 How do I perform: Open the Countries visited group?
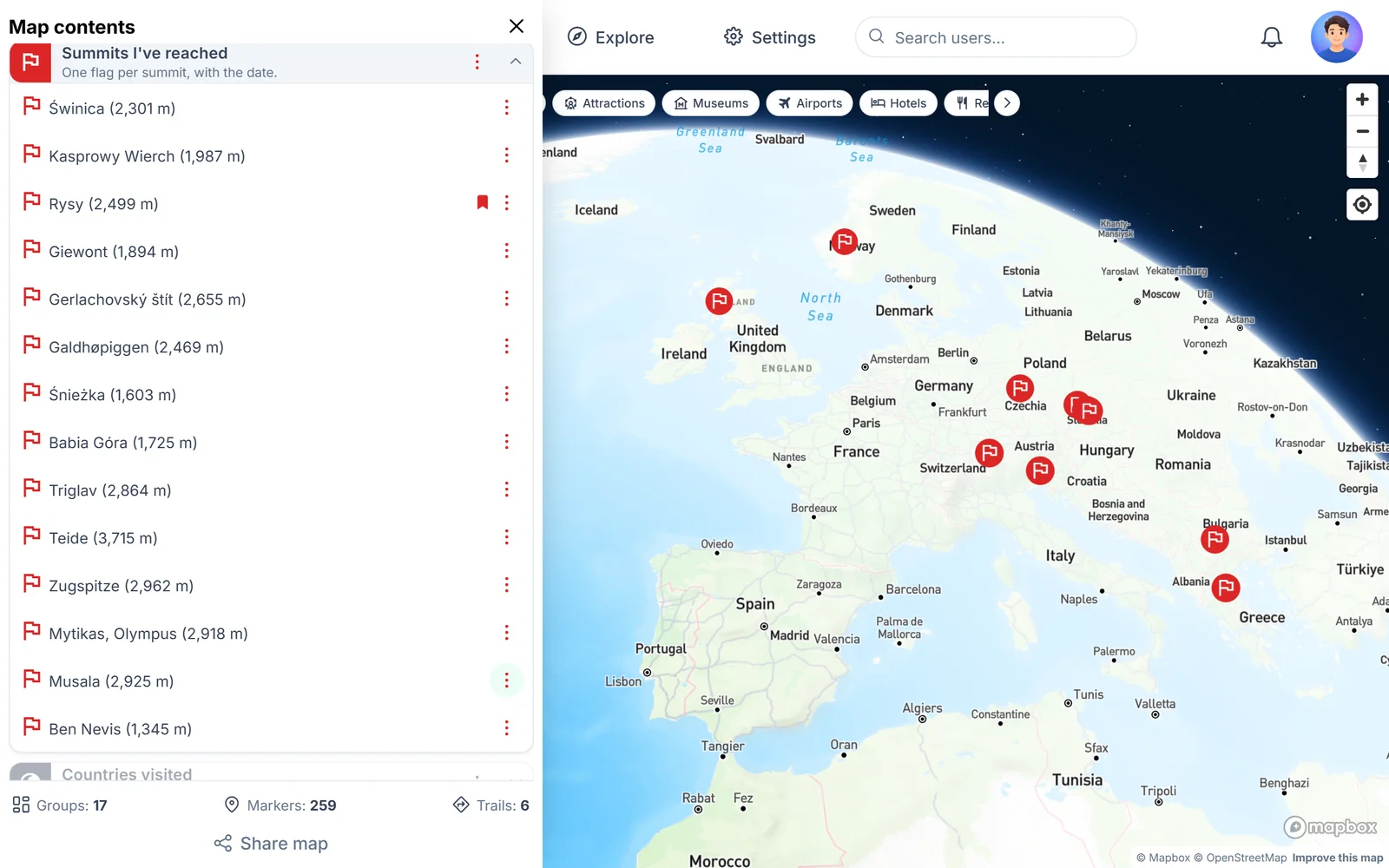click(x=271, y=773)
